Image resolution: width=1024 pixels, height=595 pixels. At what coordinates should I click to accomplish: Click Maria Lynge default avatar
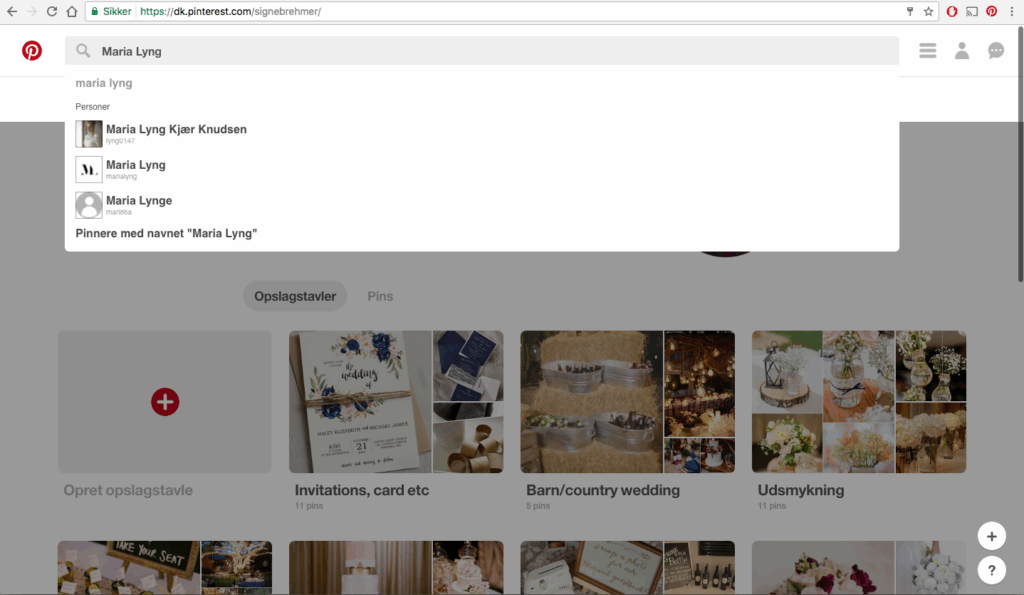click(89, 205)
